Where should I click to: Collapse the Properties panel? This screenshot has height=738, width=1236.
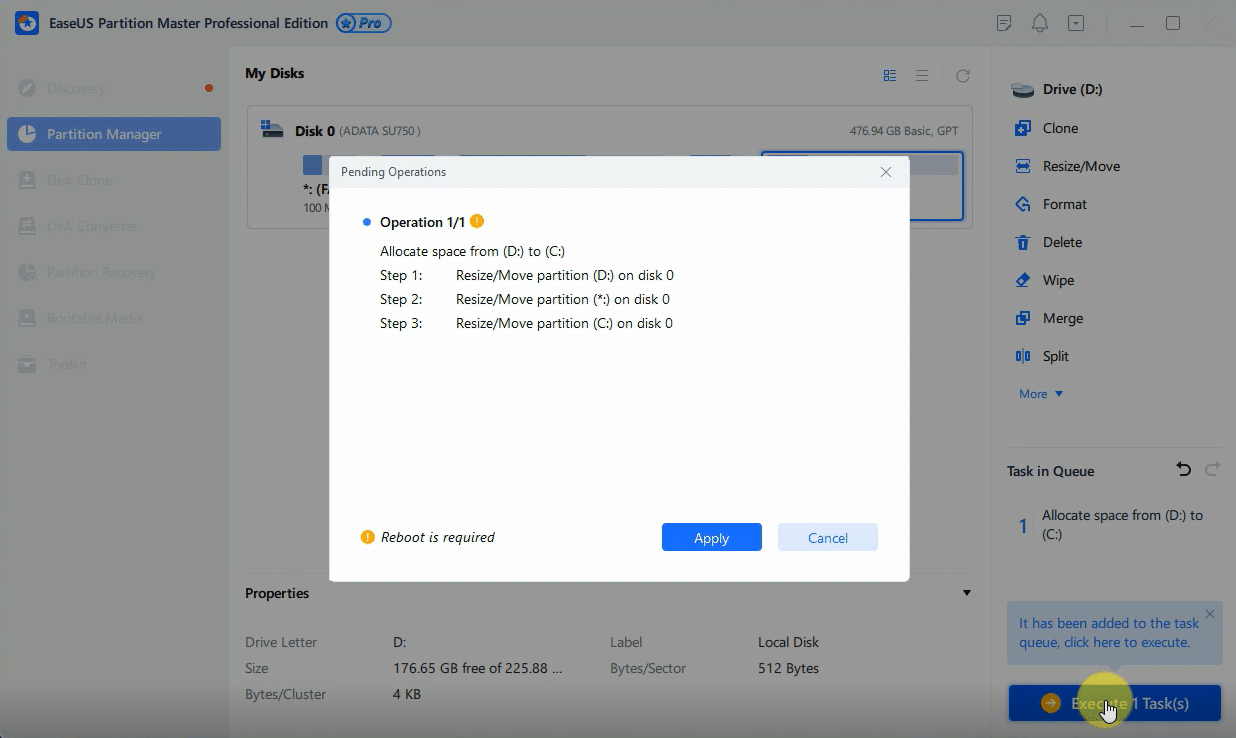(967, 593)
